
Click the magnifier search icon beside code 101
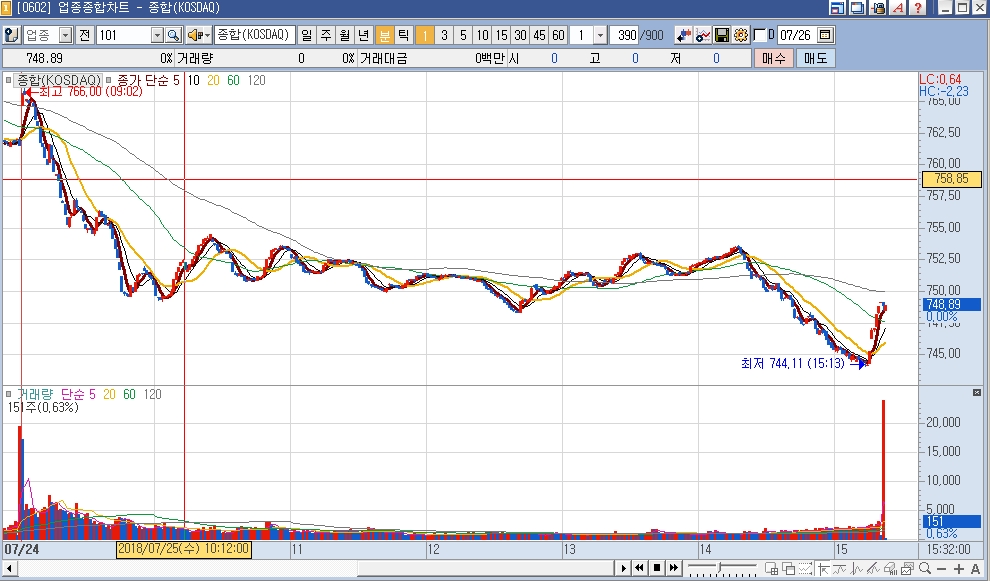[173, 35]
